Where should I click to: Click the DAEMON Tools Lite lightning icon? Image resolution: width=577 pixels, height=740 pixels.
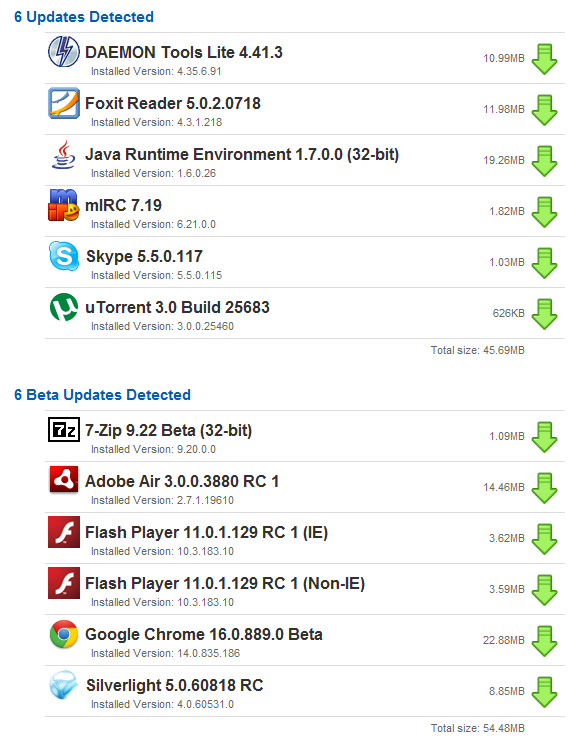[64, 51]
